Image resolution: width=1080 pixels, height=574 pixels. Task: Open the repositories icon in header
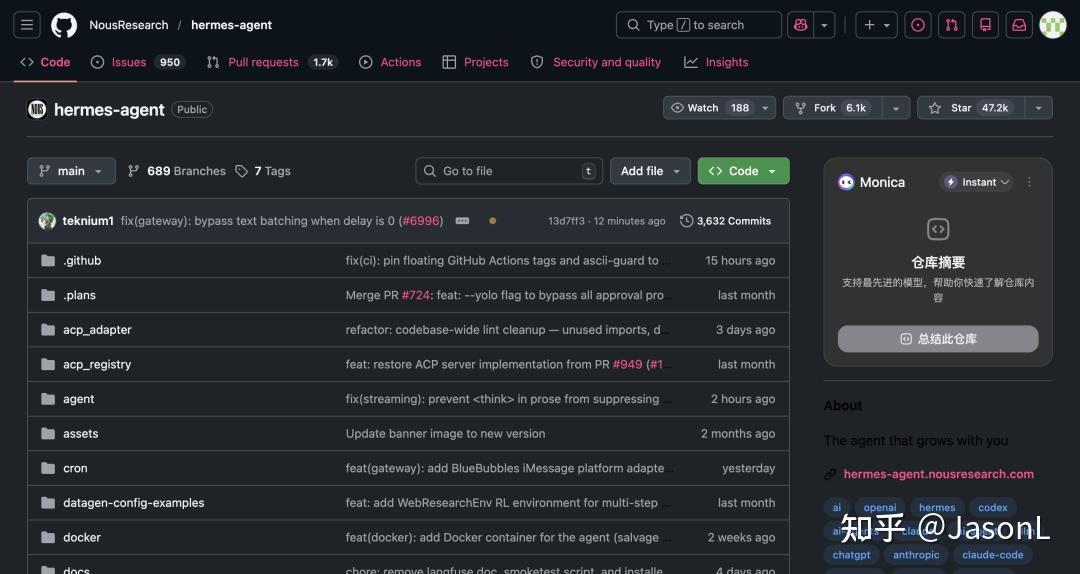tap(985, 25)
